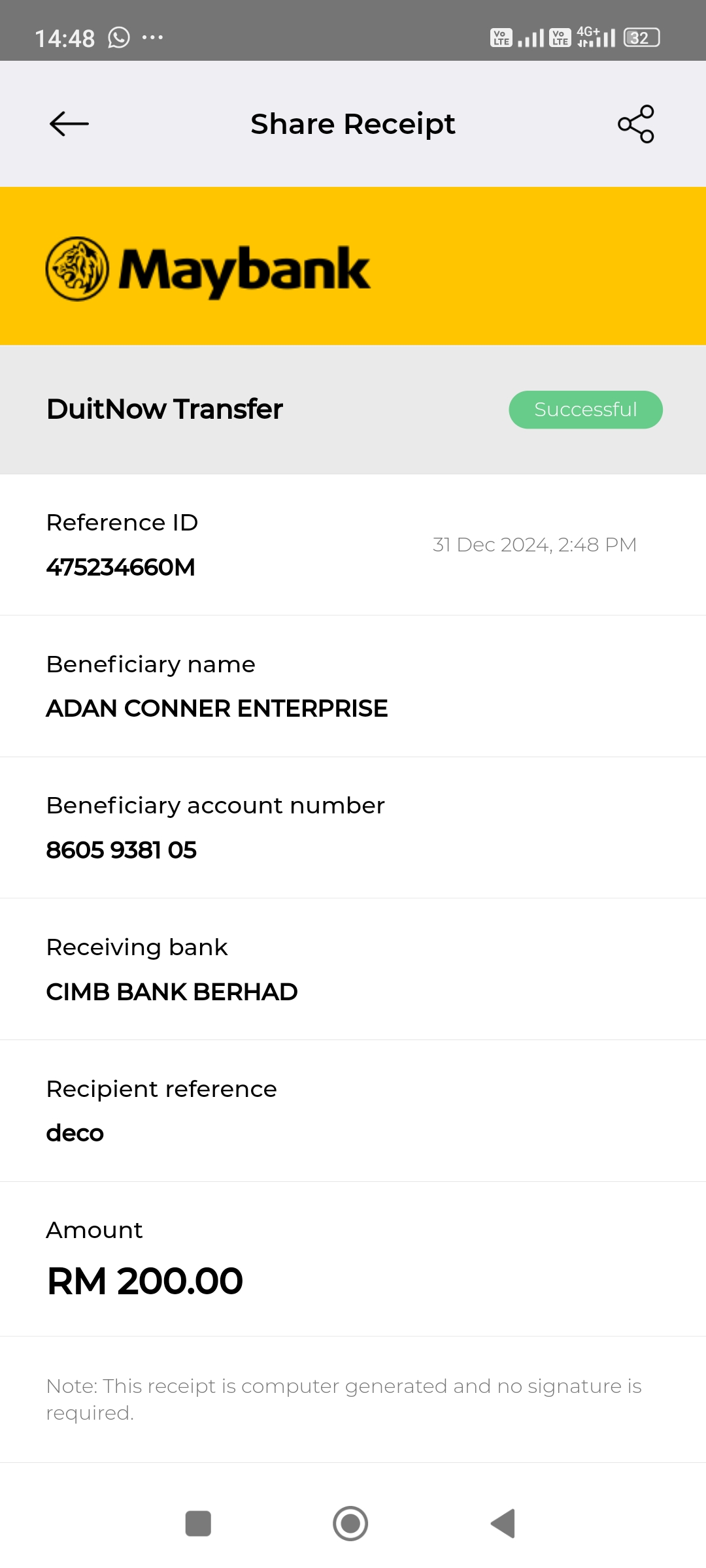
Task: Tap the Share Receipt title
Action: pos(353,124)
